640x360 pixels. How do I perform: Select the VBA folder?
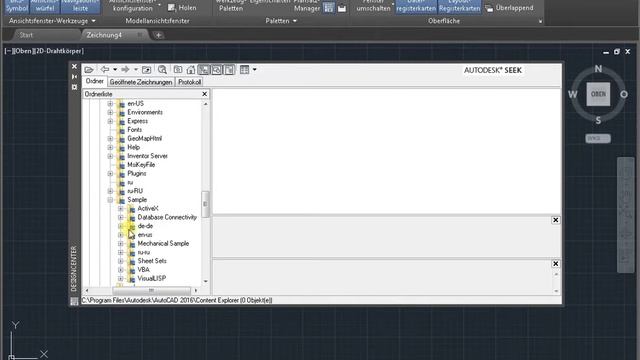pos(143,270)
